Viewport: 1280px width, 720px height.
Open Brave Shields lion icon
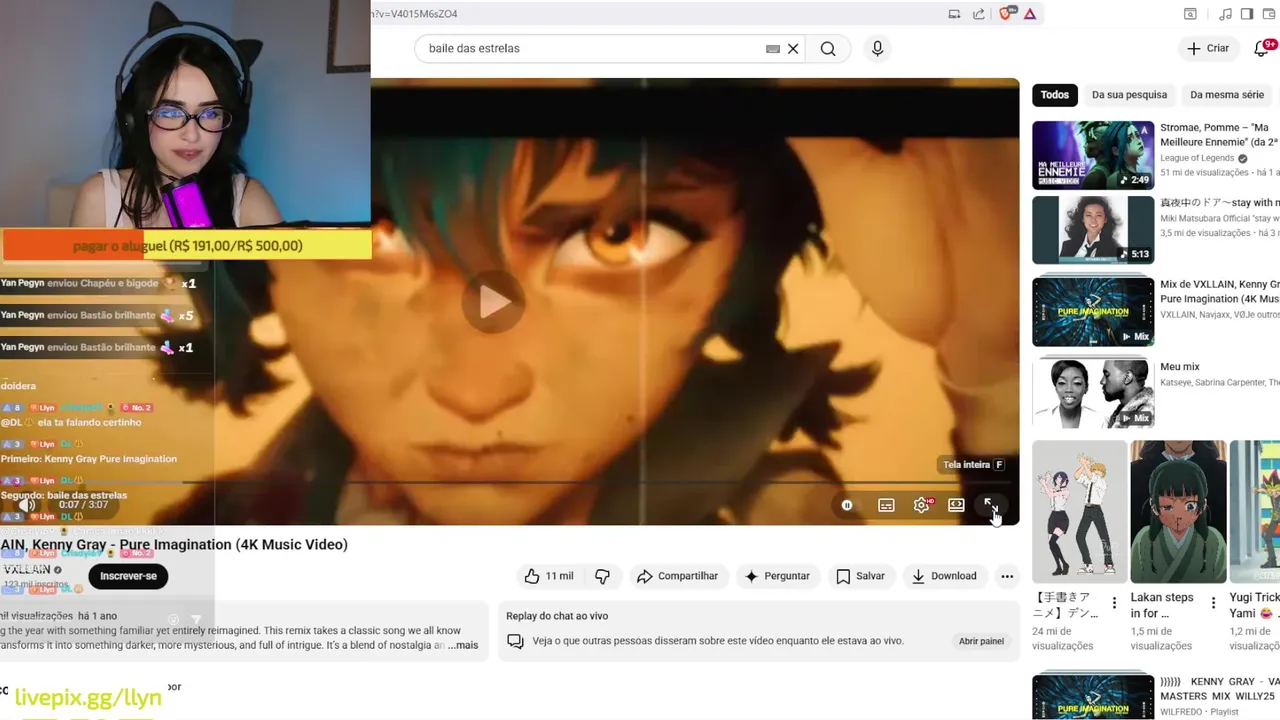click(1007, 14)
